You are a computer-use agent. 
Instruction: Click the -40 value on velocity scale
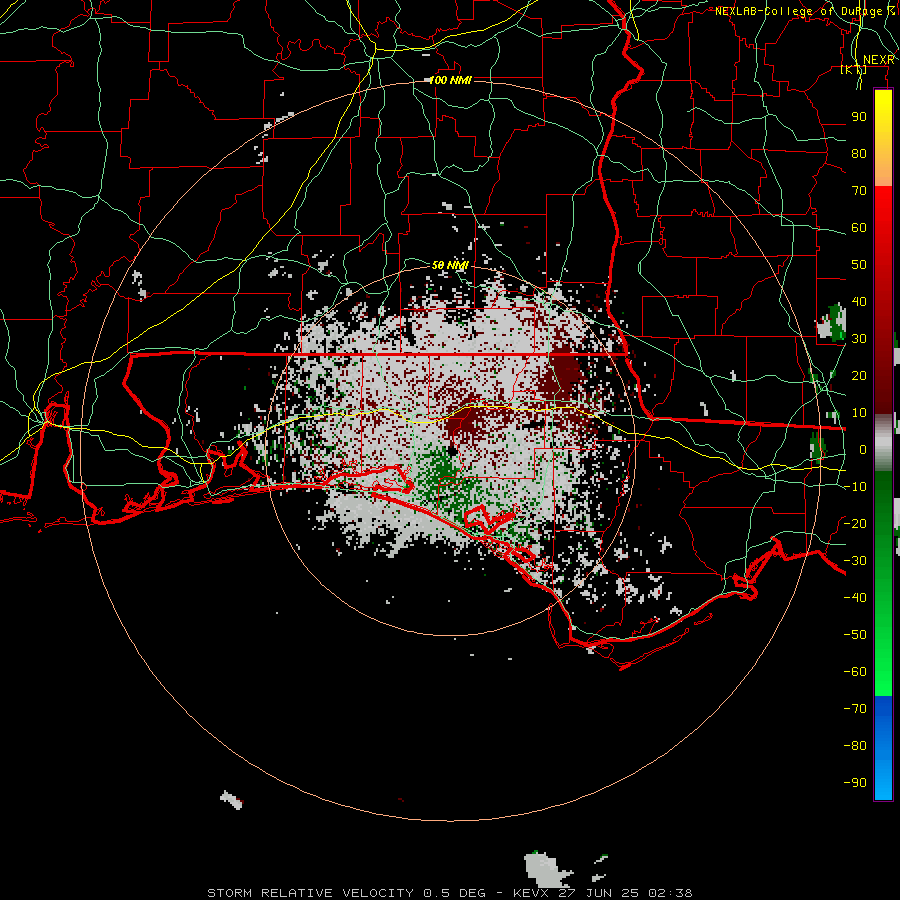855,598
